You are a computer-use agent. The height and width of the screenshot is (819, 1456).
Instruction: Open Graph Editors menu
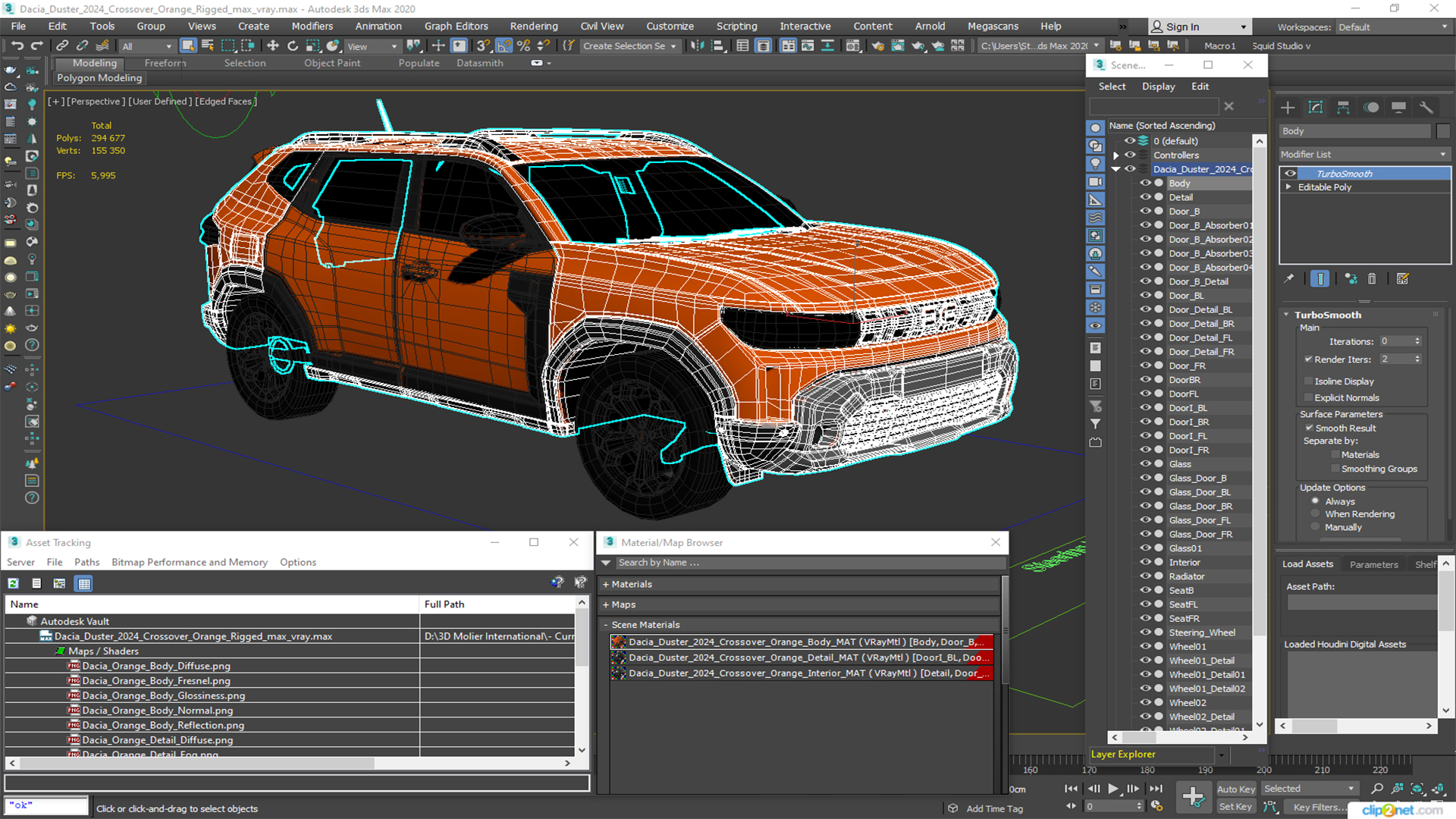456,26
